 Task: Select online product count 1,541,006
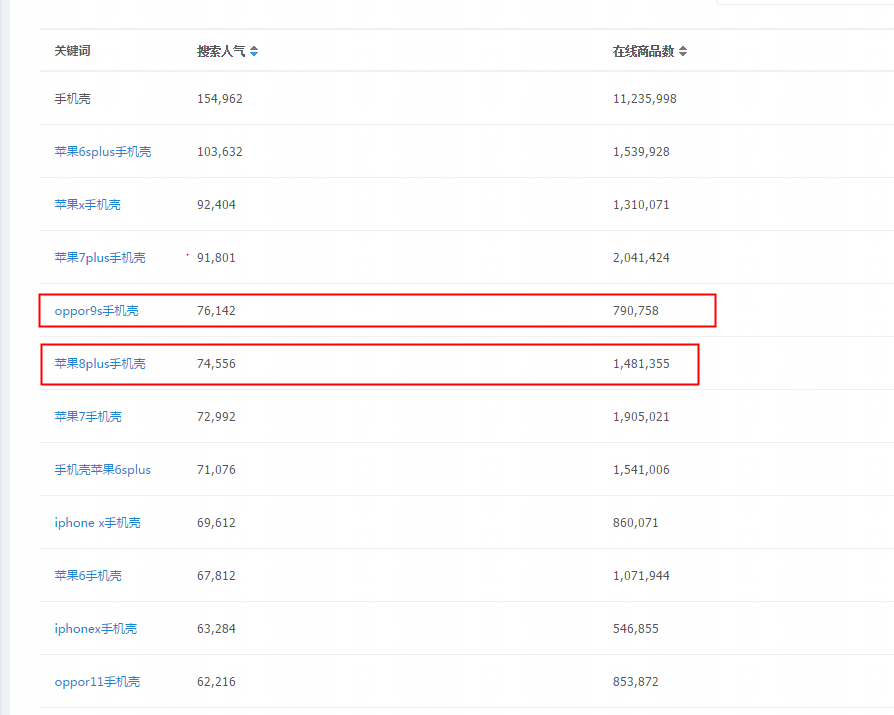(641, 470)
